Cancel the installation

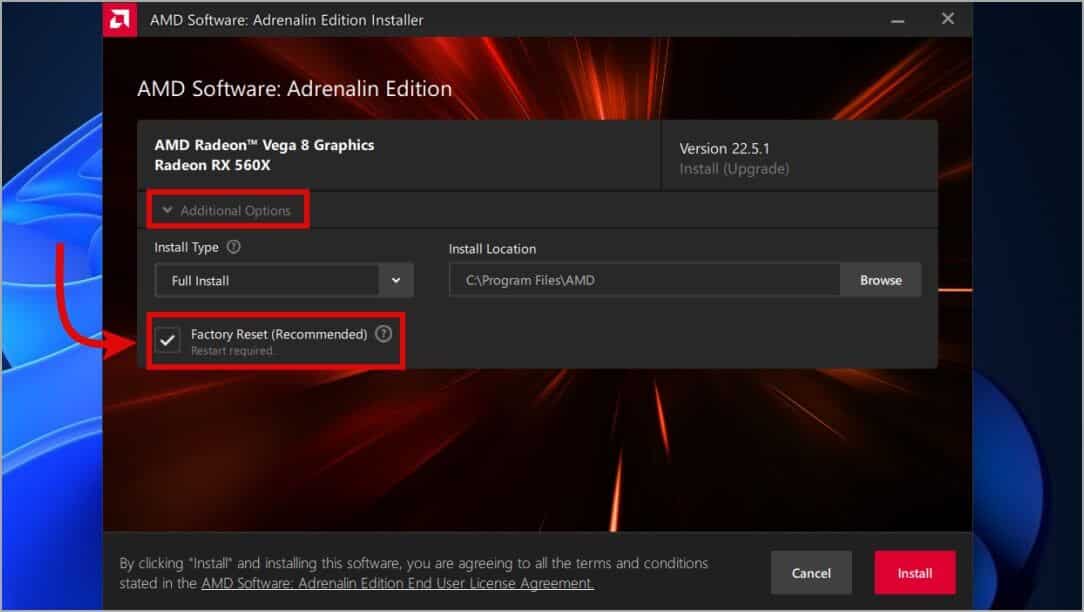point(811,573)
